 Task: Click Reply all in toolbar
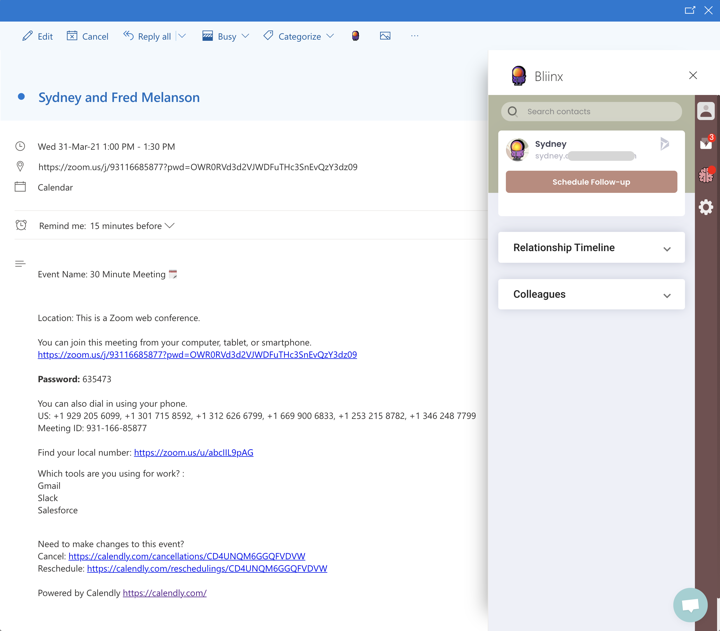(x=147, y=36)
